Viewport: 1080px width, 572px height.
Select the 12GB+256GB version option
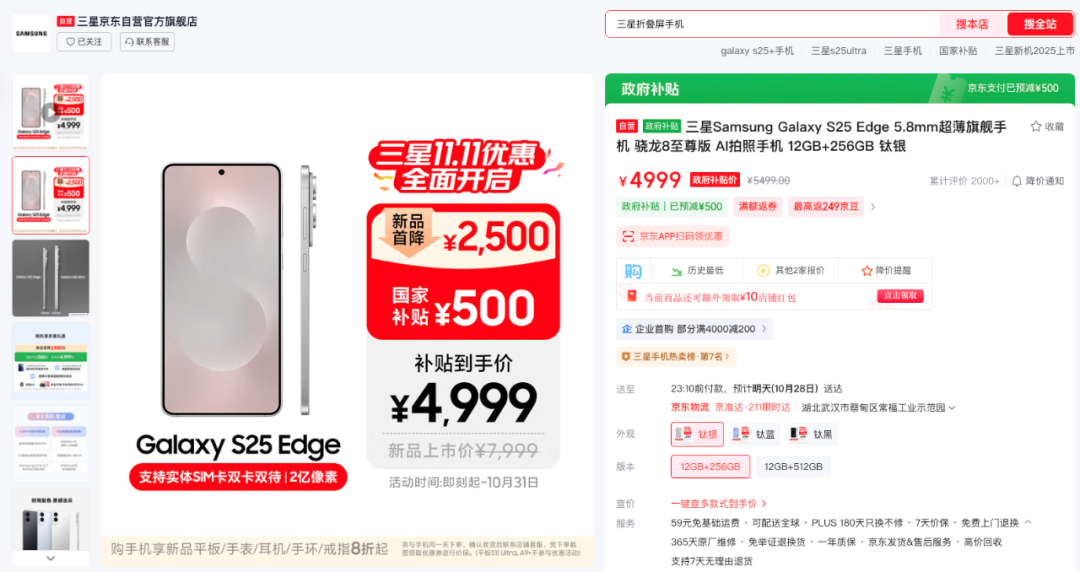coord(710,467)
